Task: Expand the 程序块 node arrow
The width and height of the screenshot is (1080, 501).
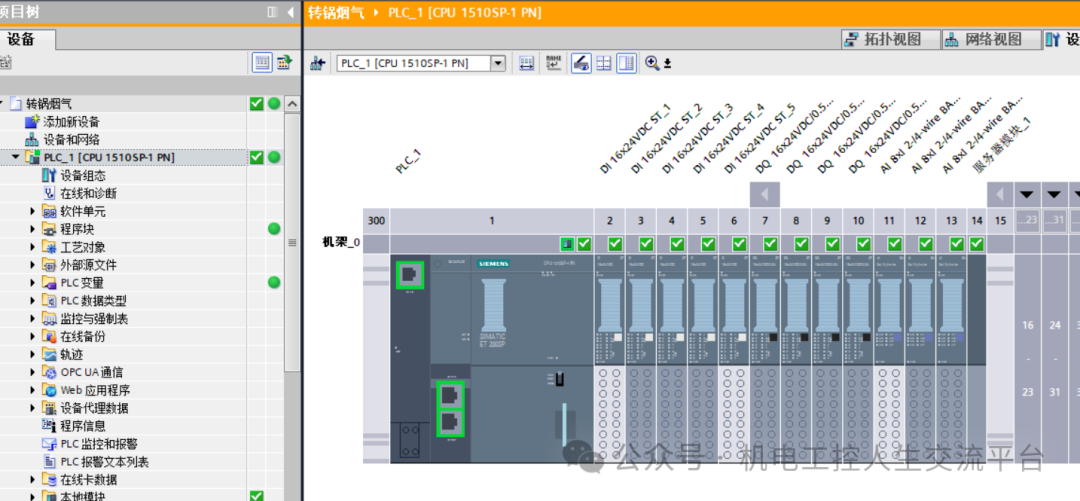Action: 32,229
